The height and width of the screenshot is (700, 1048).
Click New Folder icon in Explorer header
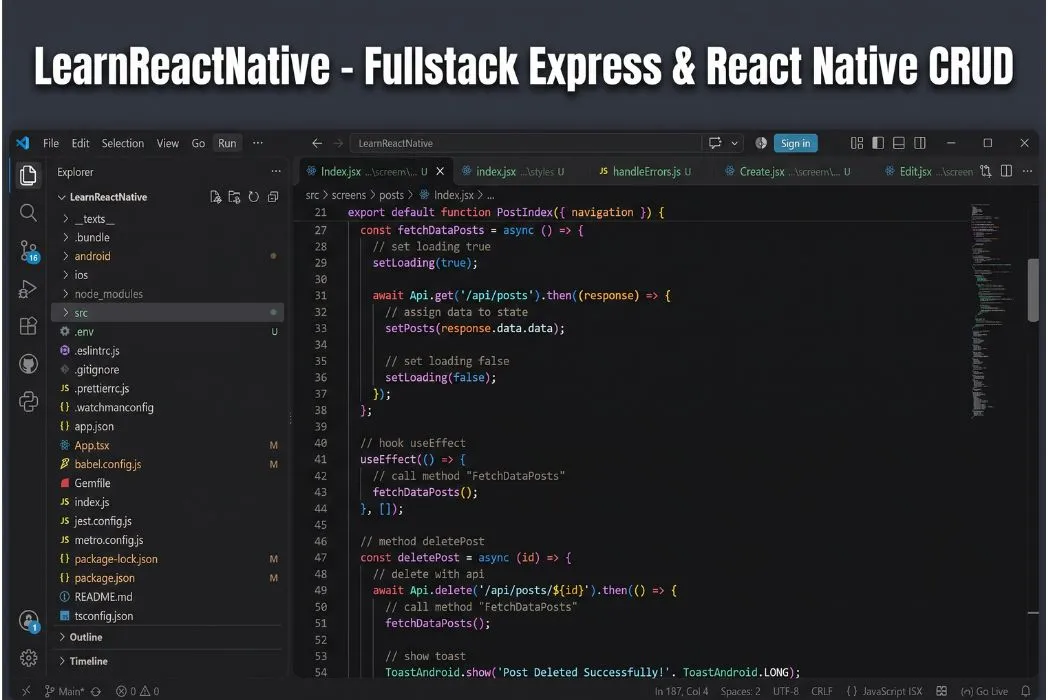(234, 197)
